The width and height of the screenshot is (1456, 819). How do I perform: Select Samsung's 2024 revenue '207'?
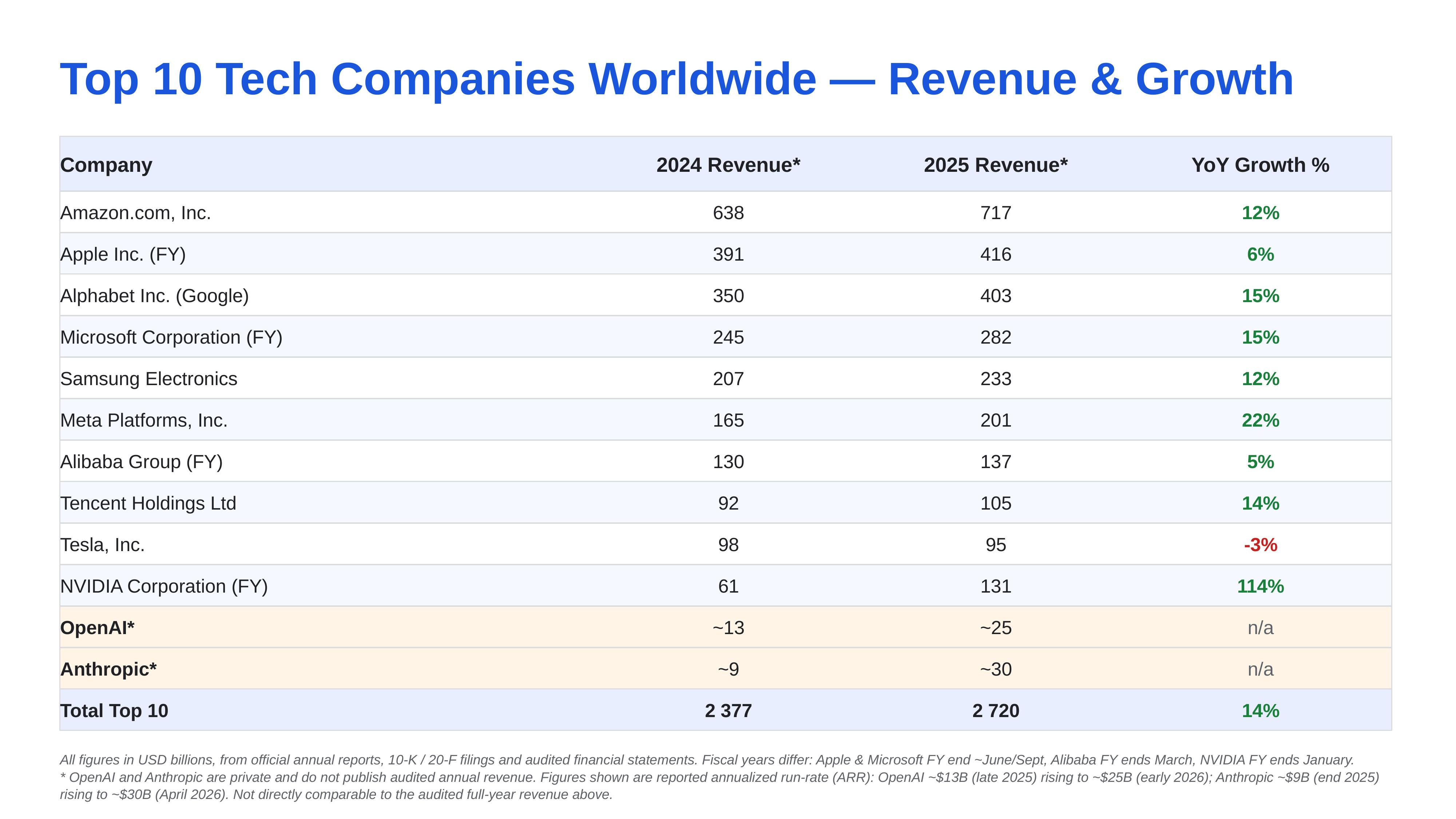click(x=728, y=379)
